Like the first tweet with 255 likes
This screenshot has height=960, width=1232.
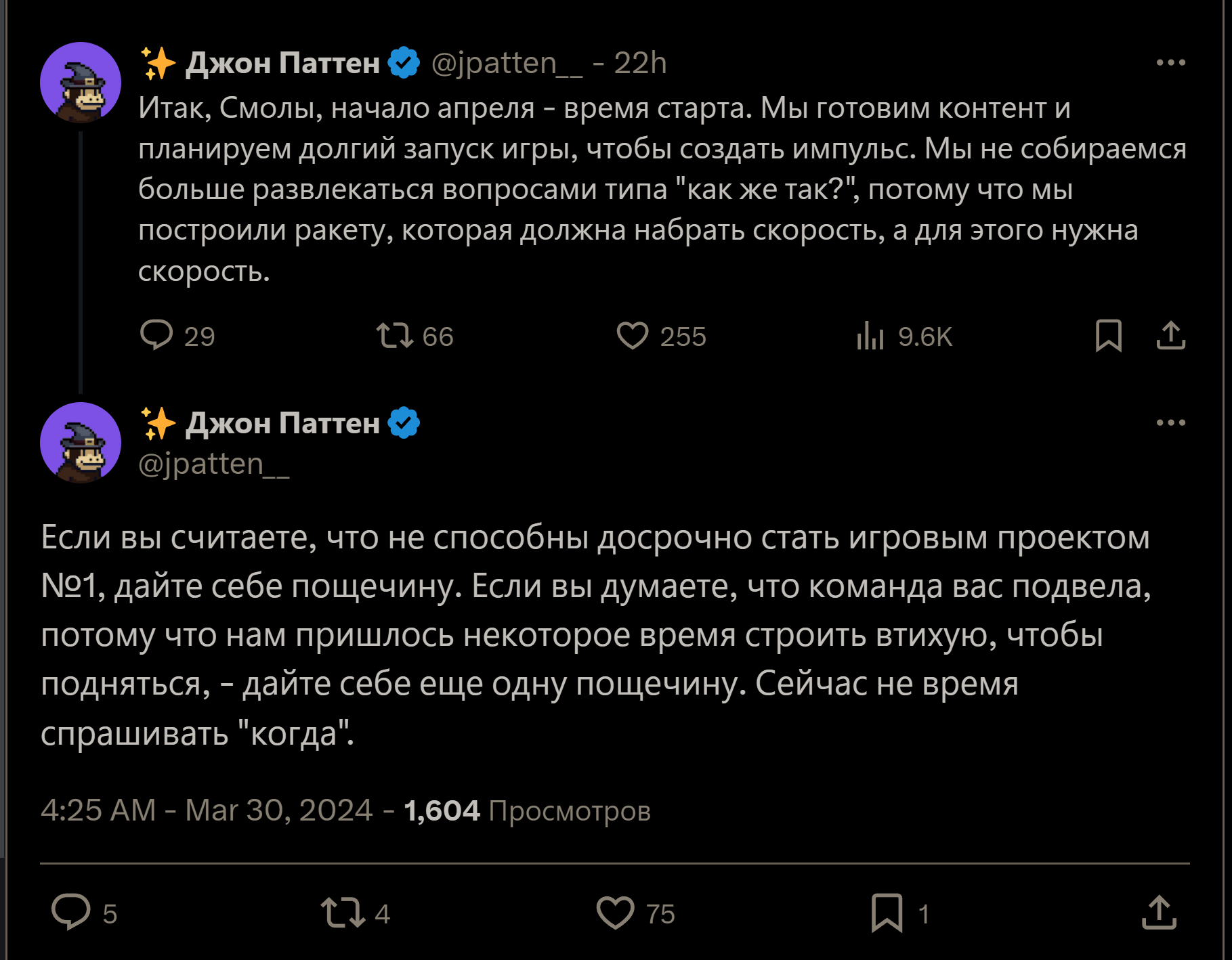(x=633, y=335)
